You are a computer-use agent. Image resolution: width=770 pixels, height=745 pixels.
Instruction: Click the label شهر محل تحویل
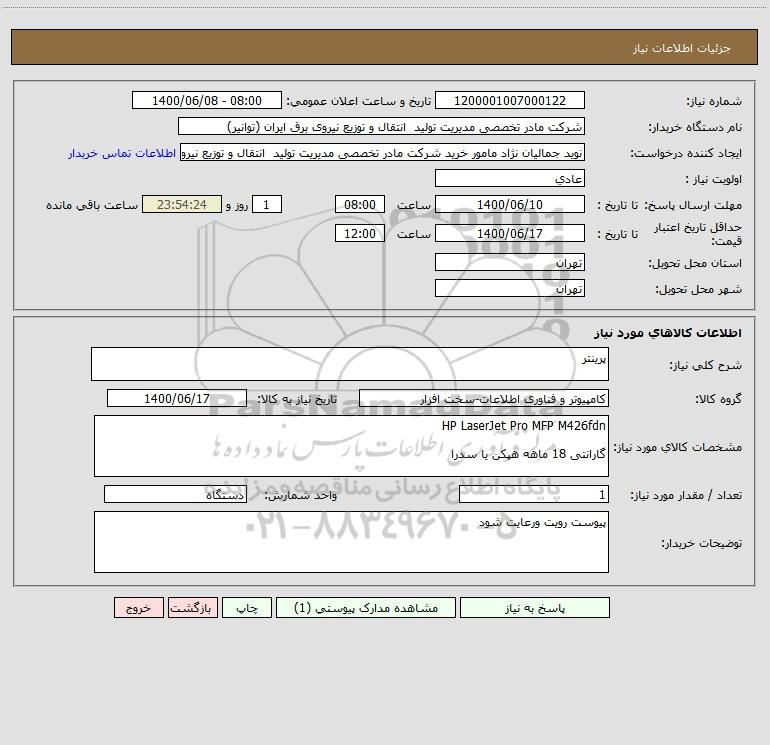coord(699,289)
